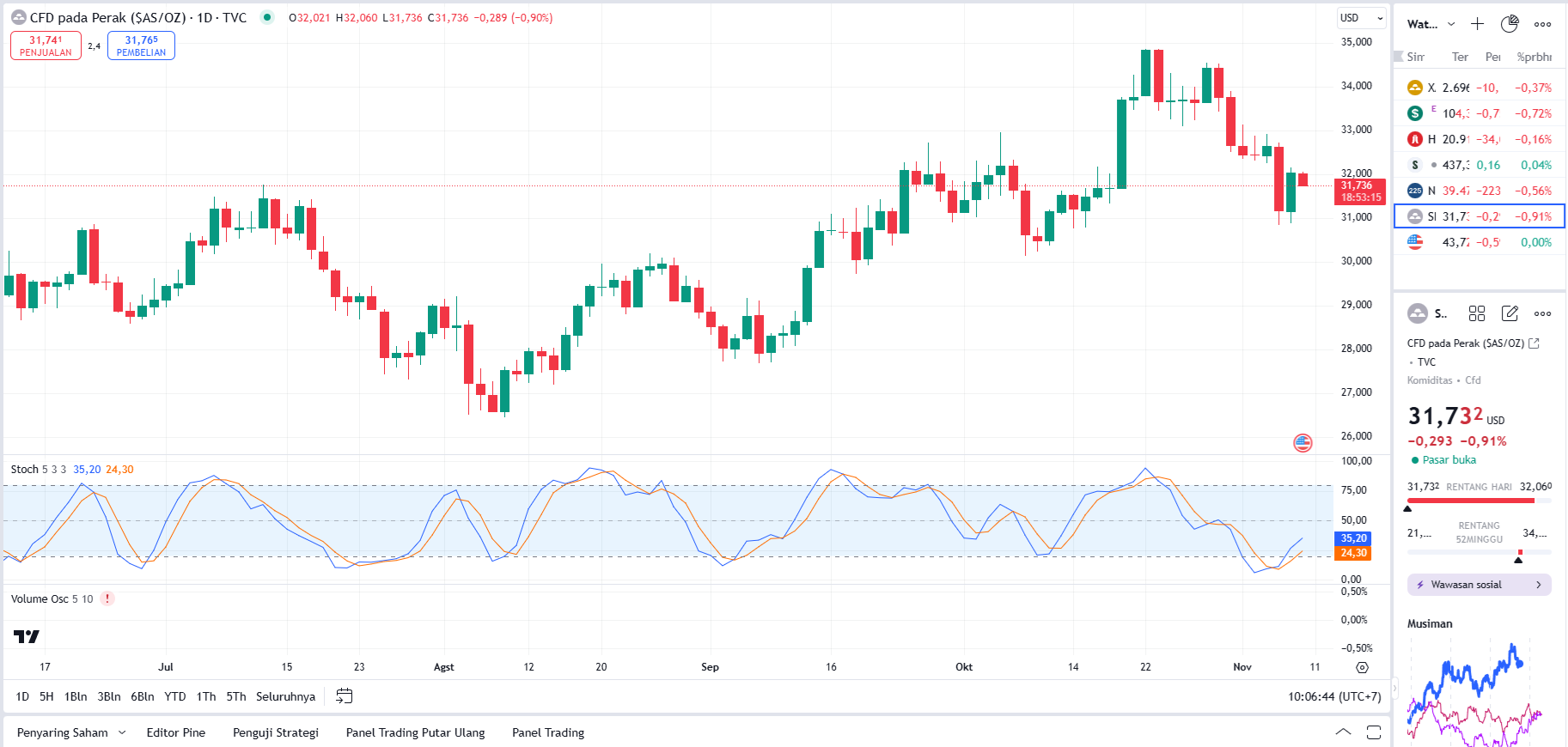Click the blue Pembelian buy button
Image resolution: width=1568 pixels, height=747 pixels.
pyautogui.click(x=141, y=46)
